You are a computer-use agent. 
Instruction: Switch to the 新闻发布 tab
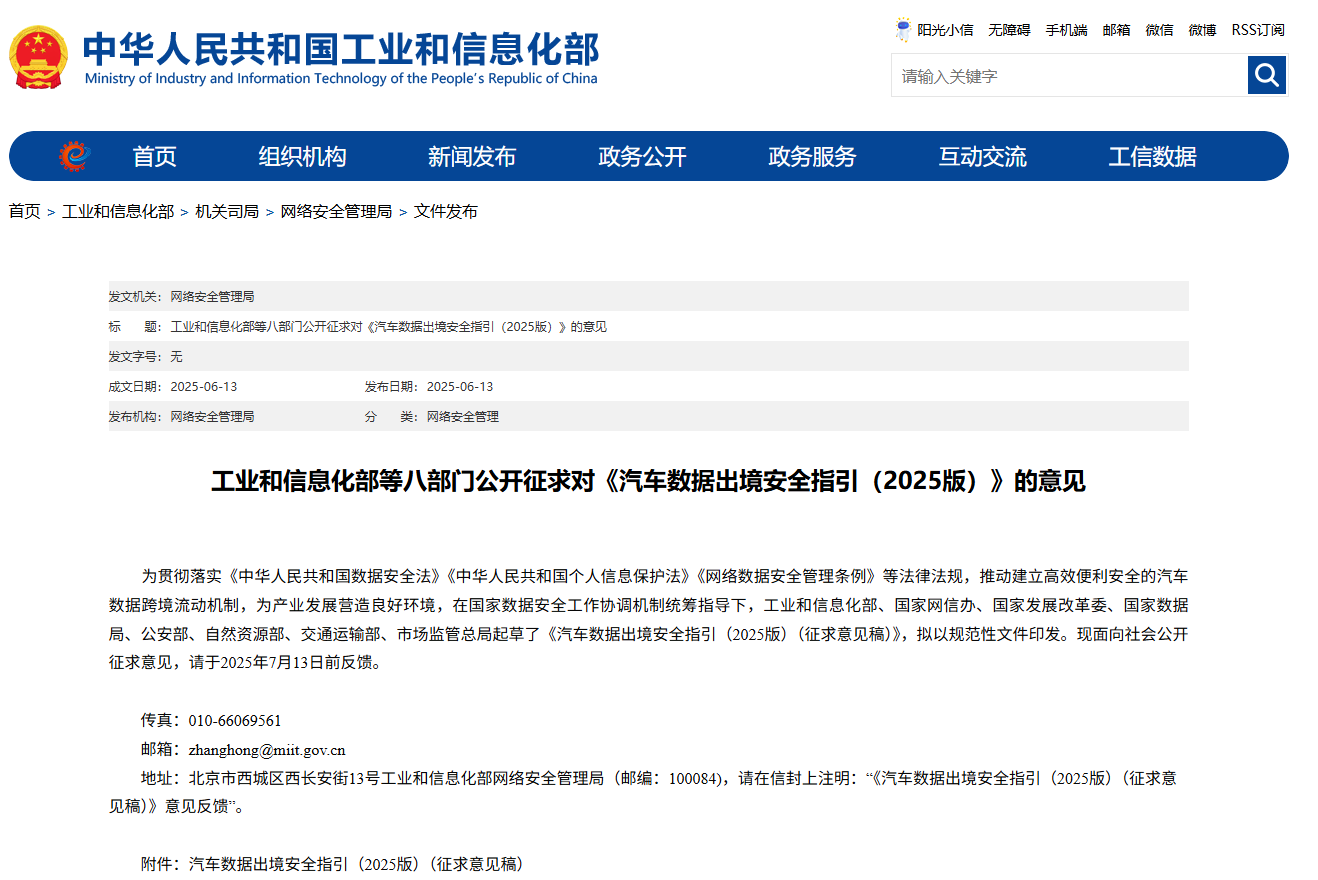(x=470, y=155)
